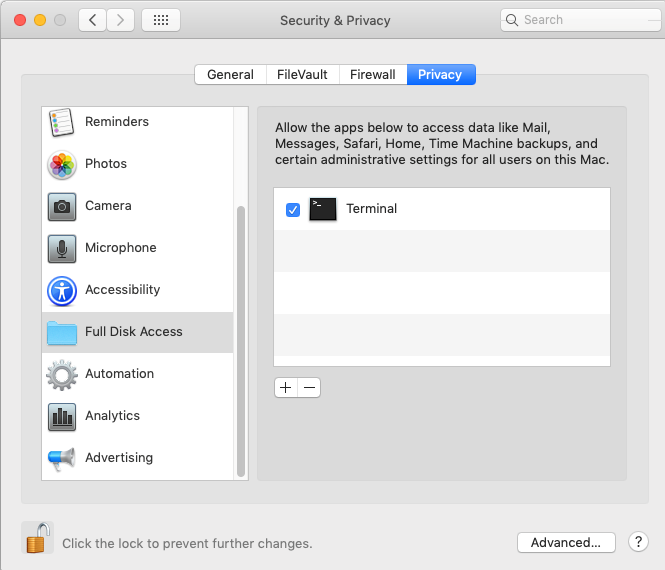Switch to the FileVault tab
The width and height of the screenshot is (665, 570).
pyautogui.click(x=302, y=75)
